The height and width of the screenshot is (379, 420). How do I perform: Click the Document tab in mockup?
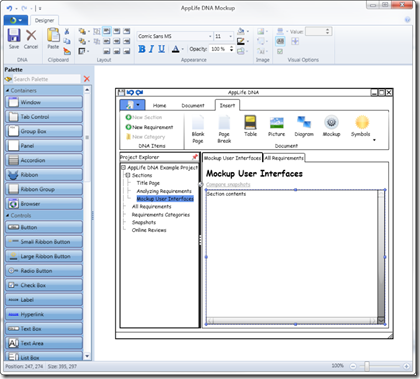point(193,105)
